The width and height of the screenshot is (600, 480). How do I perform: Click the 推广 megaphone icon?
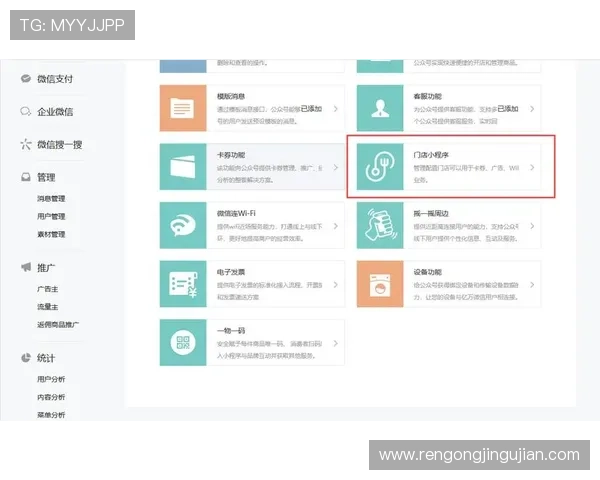26,267
